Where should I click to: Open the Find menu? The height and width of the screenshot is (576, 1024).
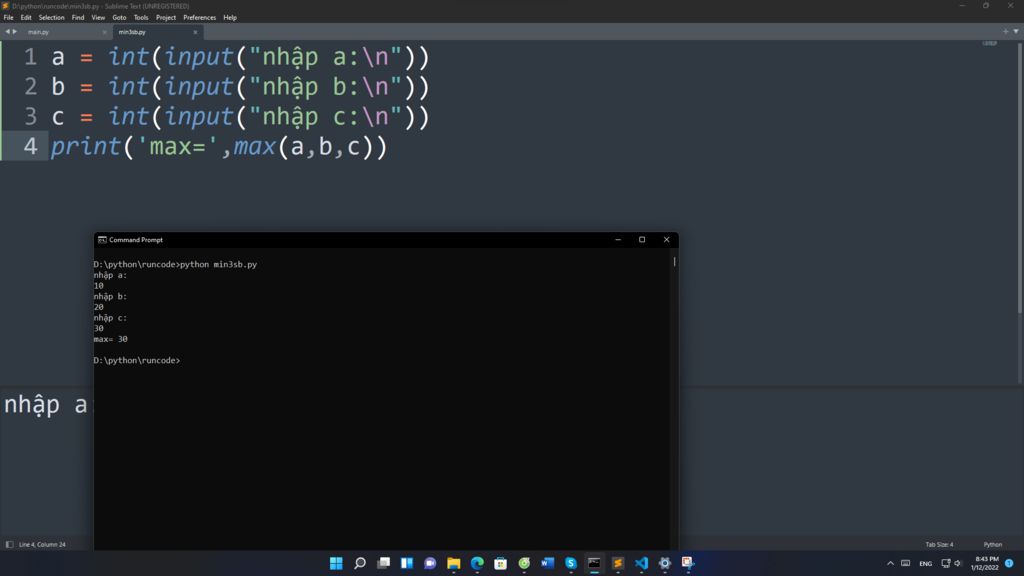[78, 18]
